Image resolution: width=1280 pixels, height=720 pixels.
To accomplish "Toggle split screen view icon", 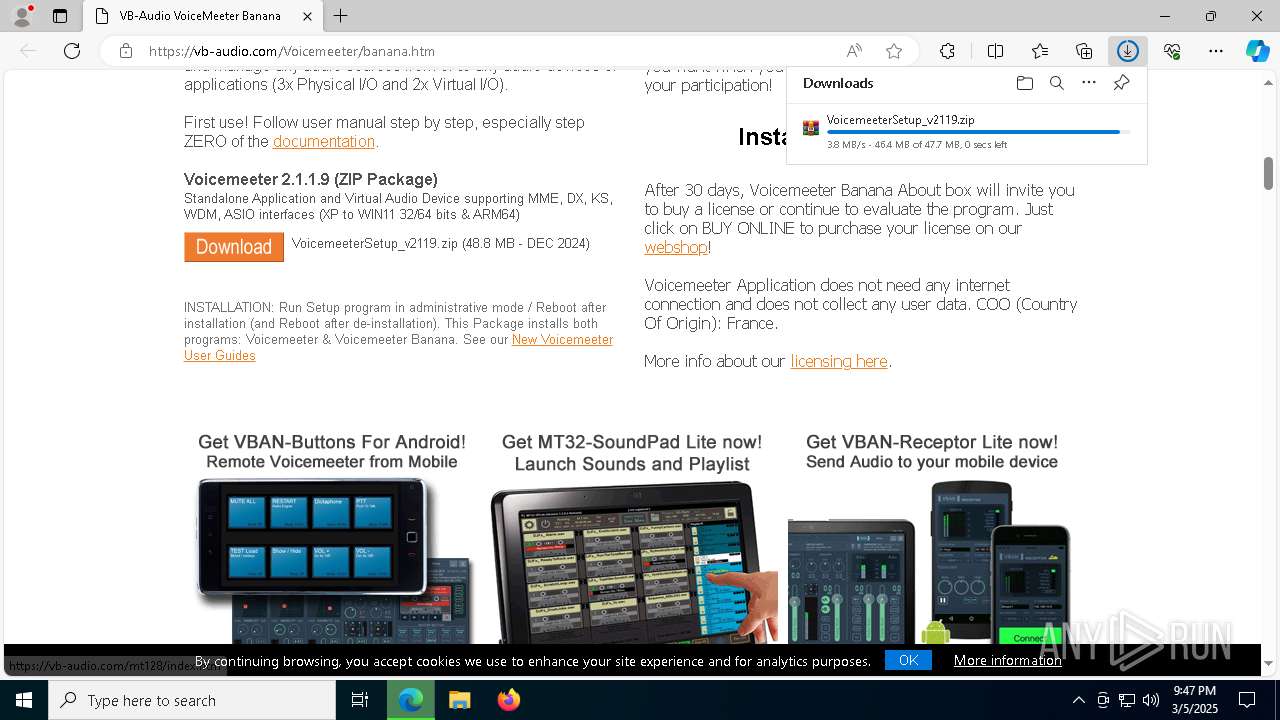I will (995, 51).
